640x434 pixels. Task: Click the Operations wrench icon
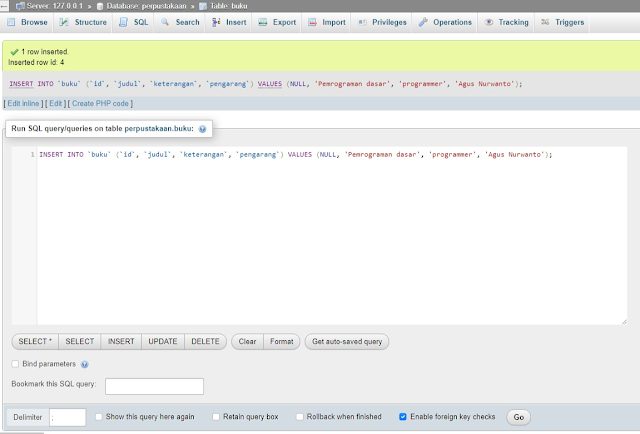pos(423,22)
